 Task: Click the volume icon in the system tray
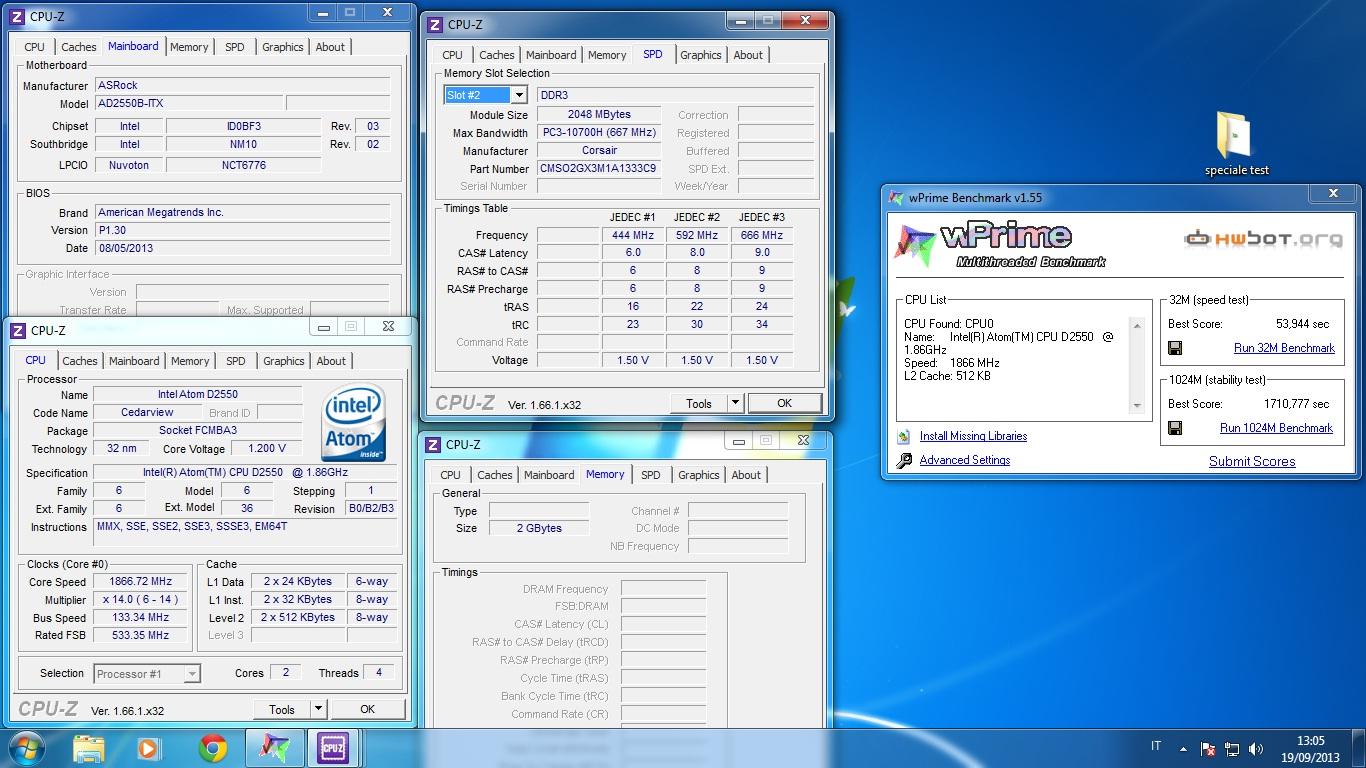tap(1255, 749)
